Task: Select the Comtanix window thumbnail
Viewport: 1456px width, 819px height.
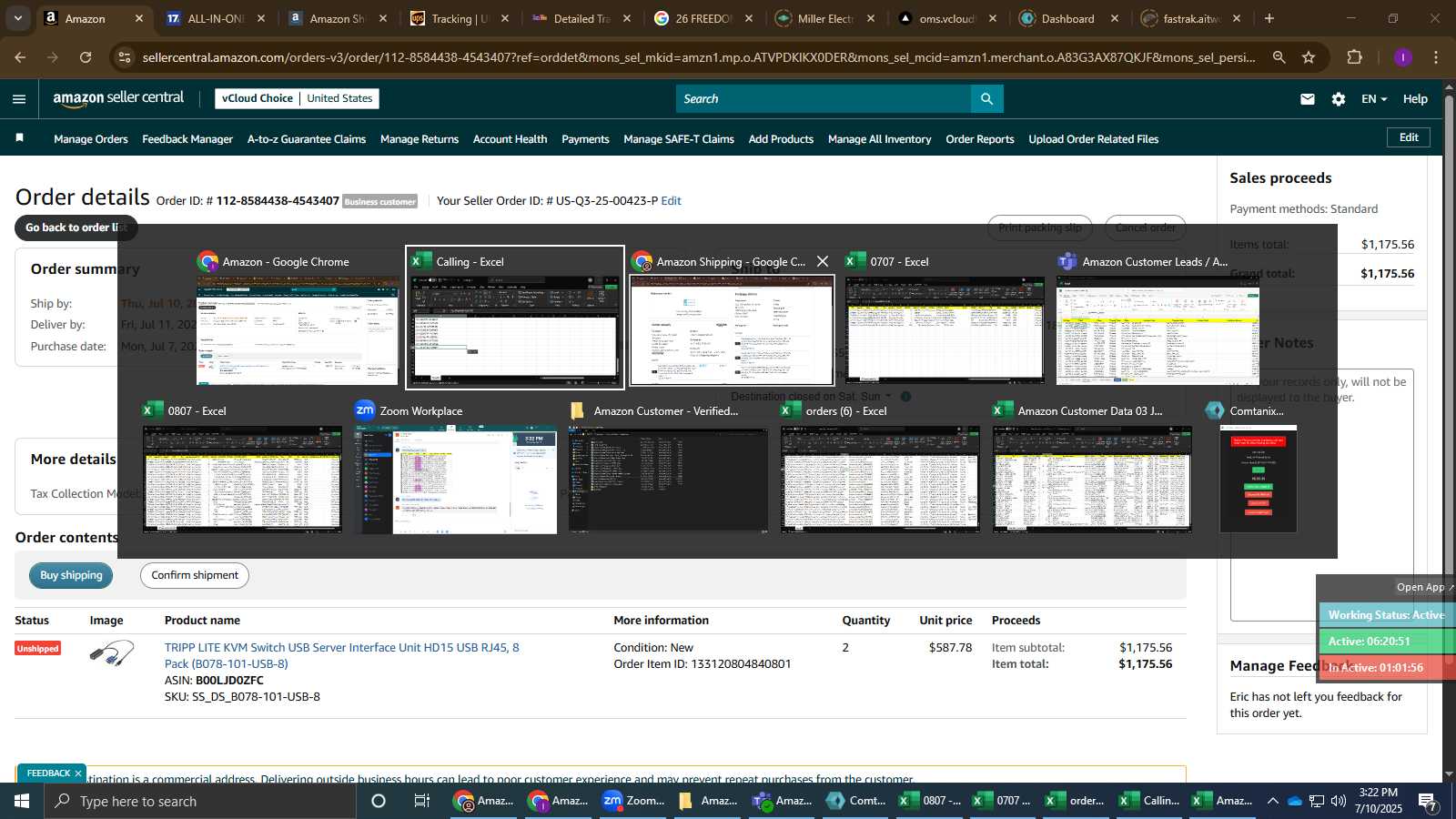Action: pyautogui.click(x=1258, y=467)
